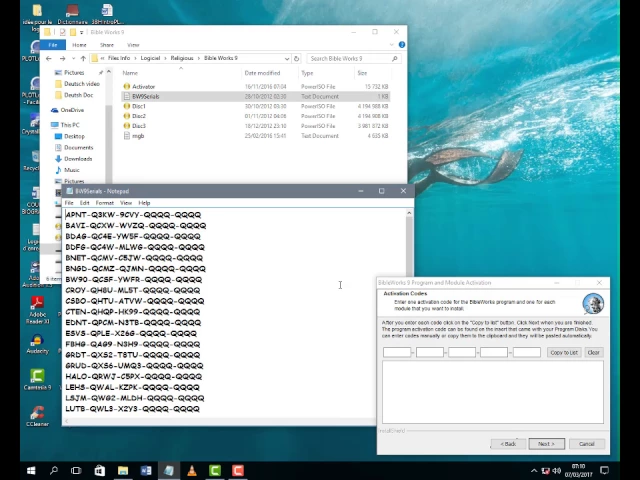Open Explorer Share ribbon tab
Screen dimensions: 640x480
click(x=107, y=45)
